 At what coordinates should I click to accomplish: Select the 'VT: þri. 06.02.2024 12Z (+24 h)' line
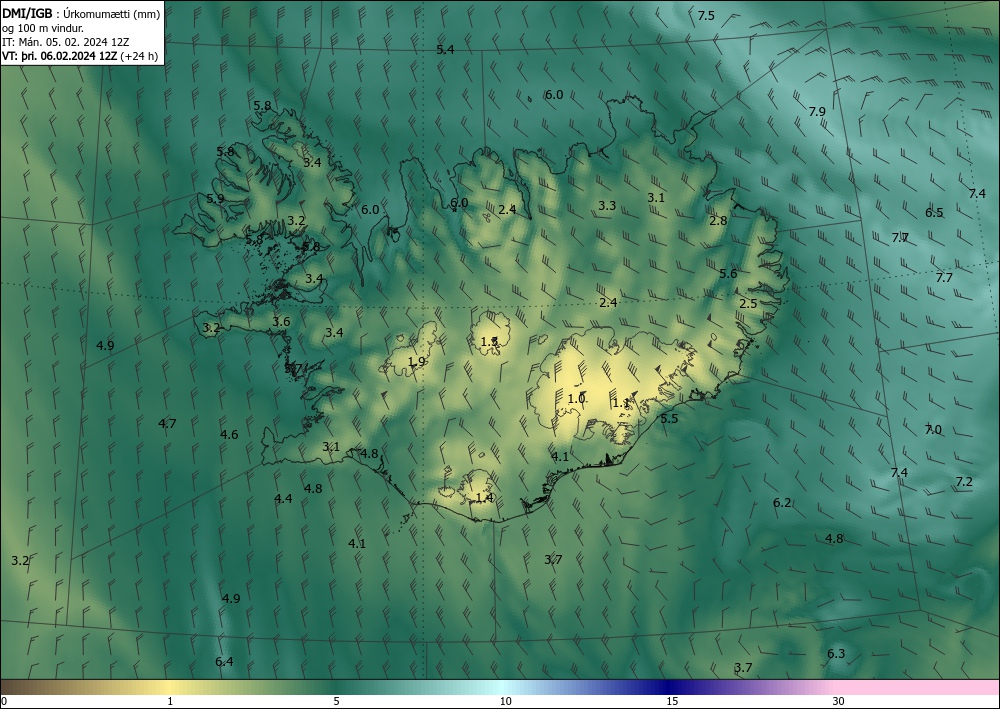click(80, 55)
